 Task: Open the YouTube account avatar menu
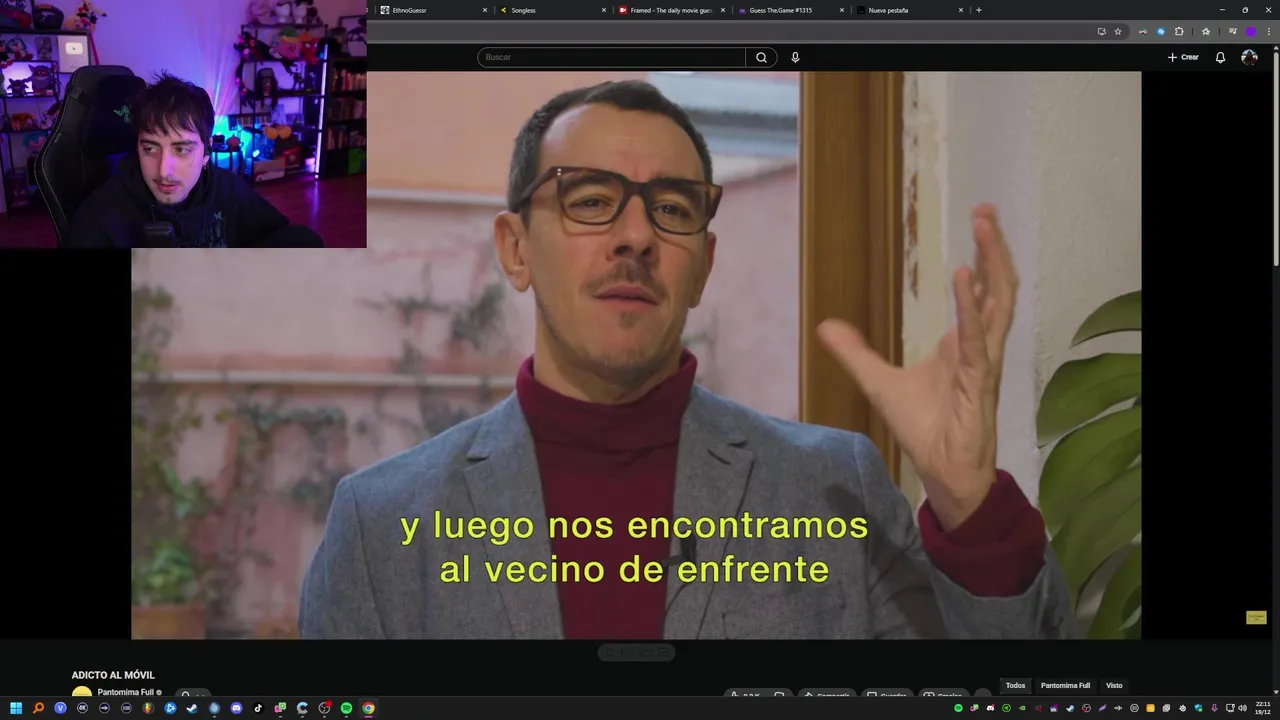click(1249, 57)
